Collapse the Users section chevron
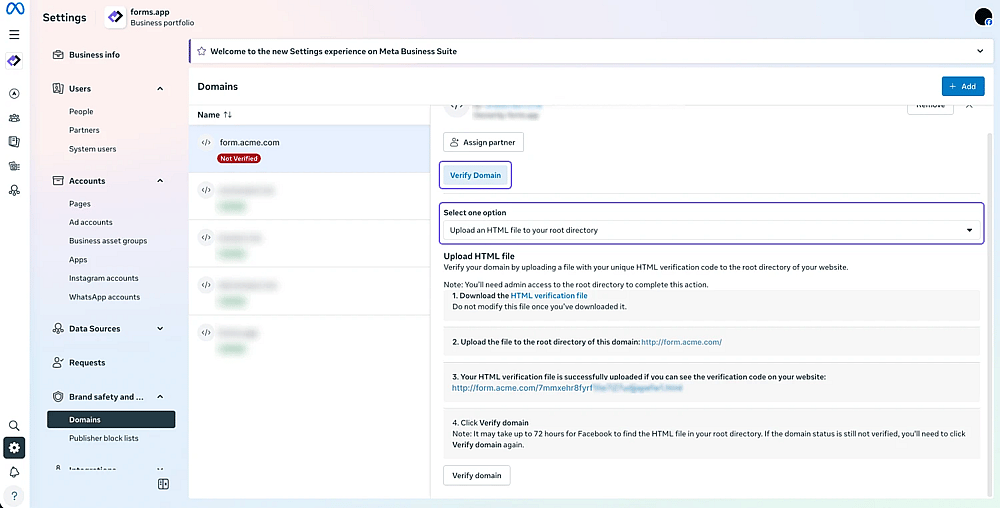Screen dimensions: 1000x508 (x=160, y=89)
